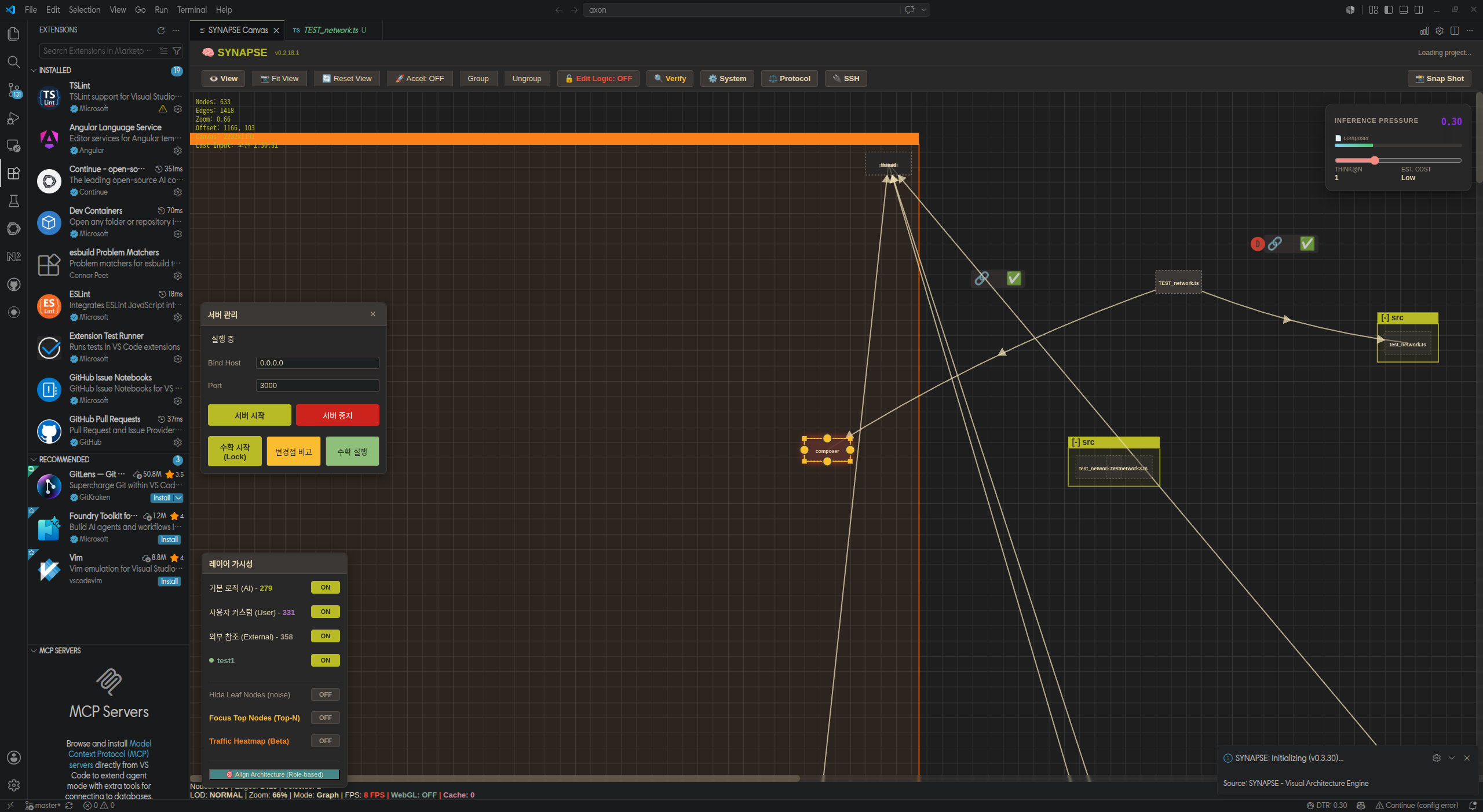Open the gear menu for ESLint extension
The image size is (1483, 812).
pos(178,317)
